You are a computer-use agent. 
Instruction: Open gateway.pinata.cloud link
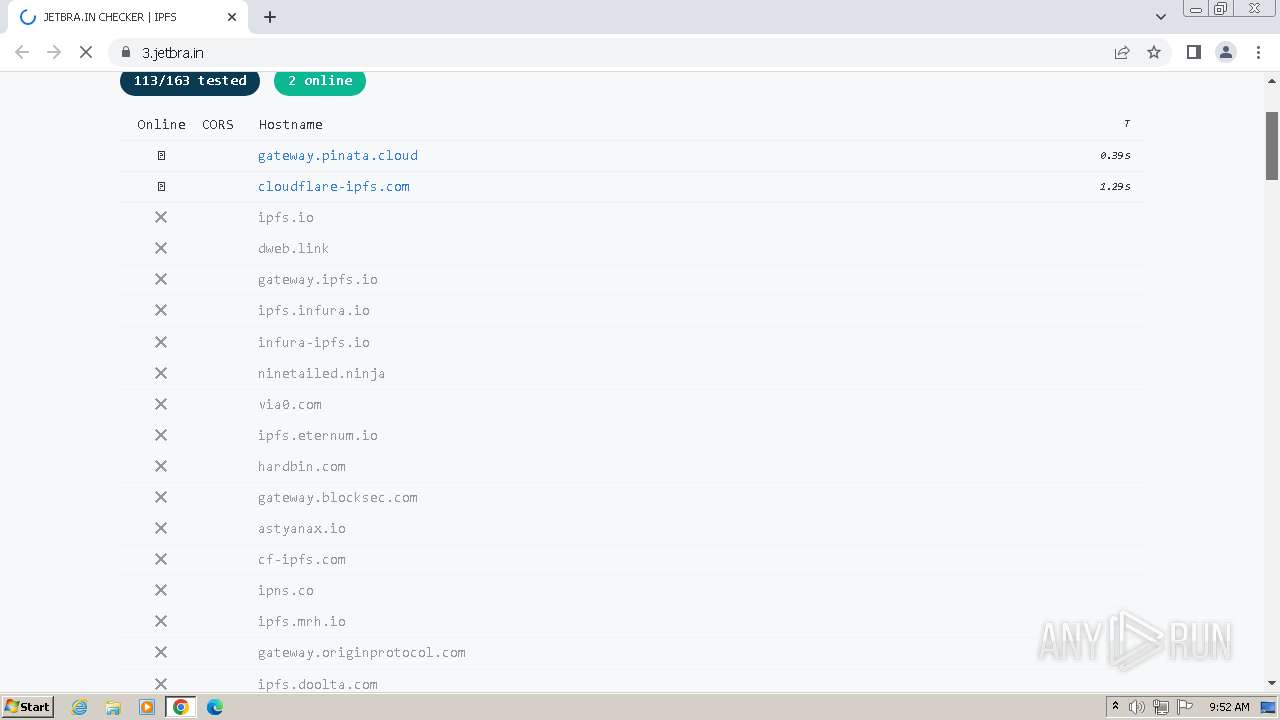point(338,155)
